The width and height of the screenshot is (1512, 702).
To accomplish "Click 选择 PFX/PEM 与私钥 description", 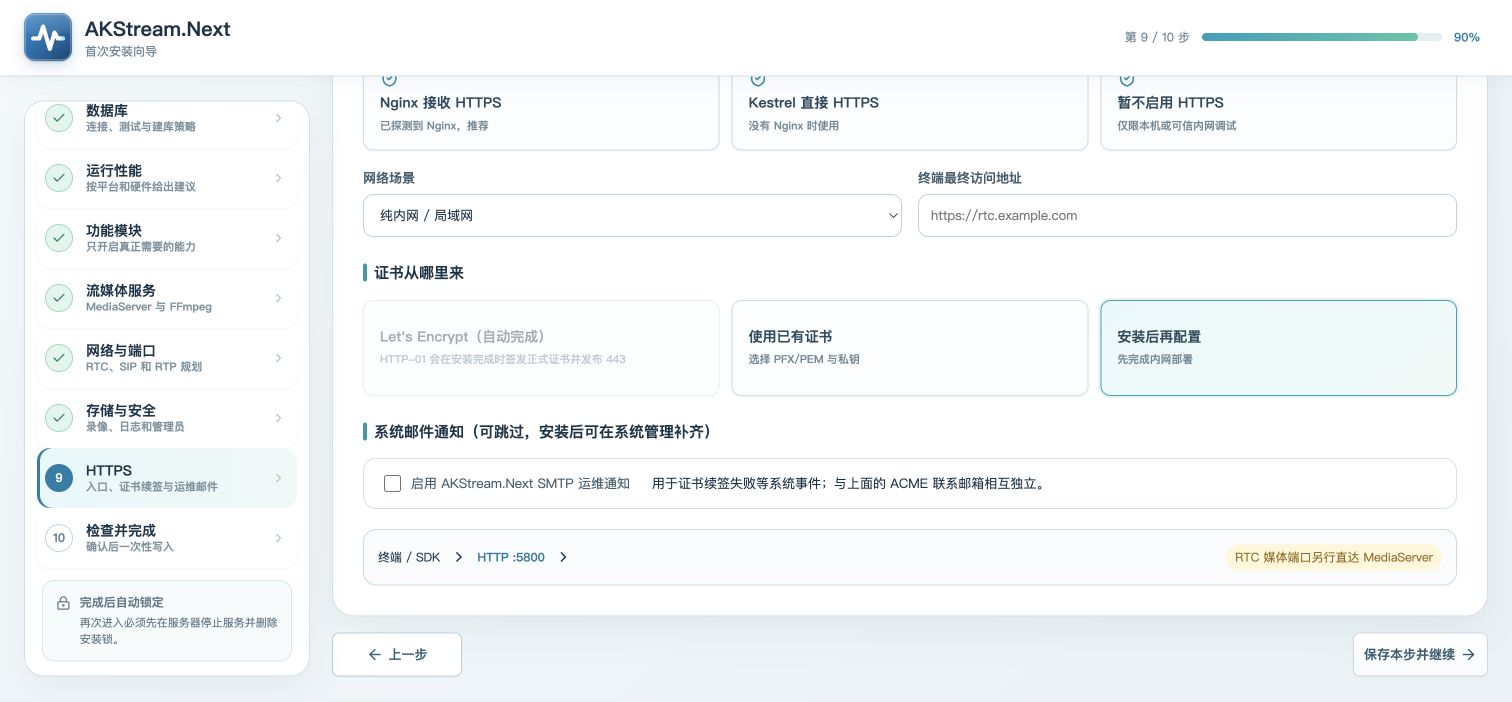I will click(804, 359).
